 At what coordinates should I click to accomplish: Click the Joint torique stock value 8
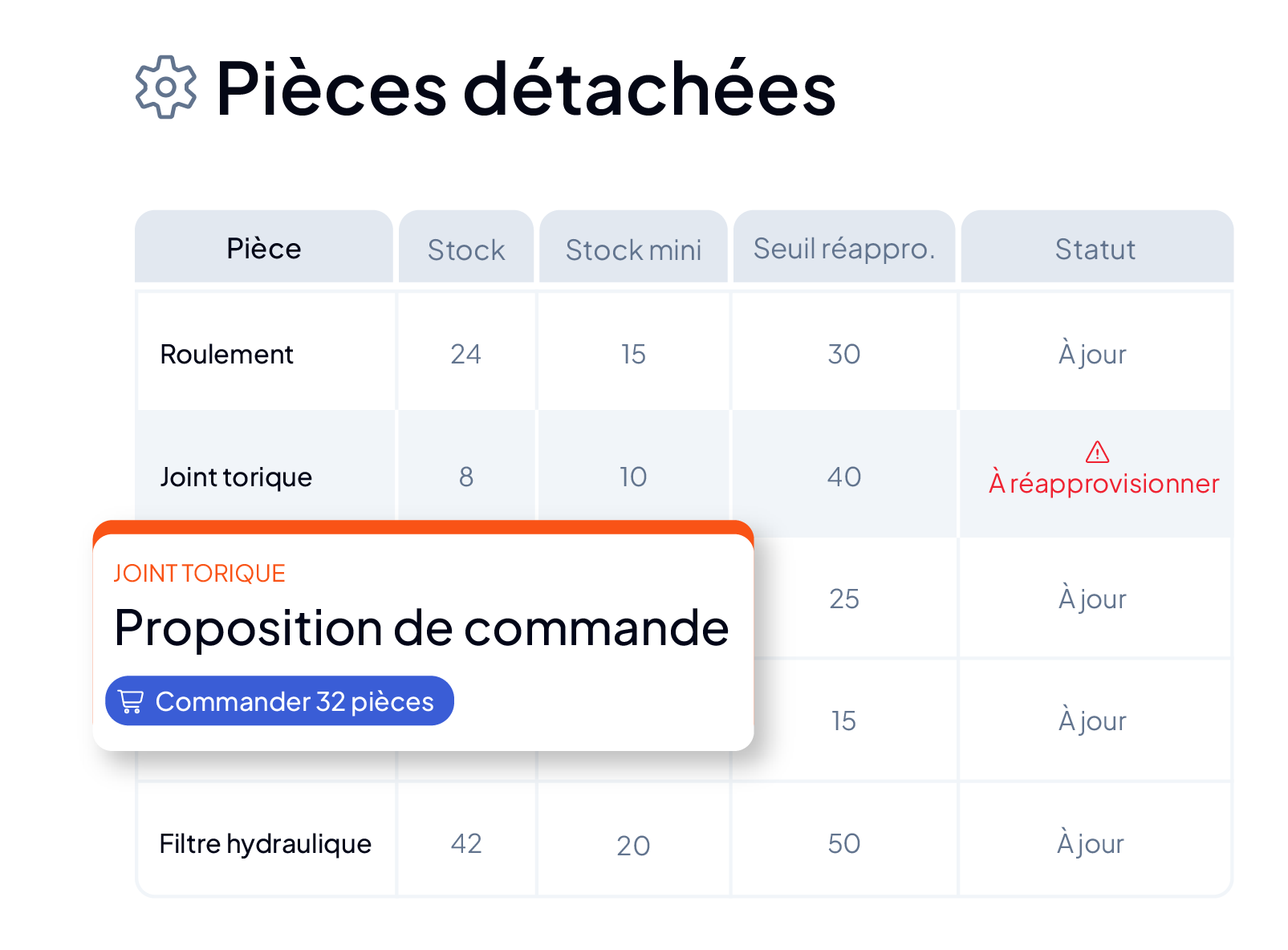coord(466,477)
